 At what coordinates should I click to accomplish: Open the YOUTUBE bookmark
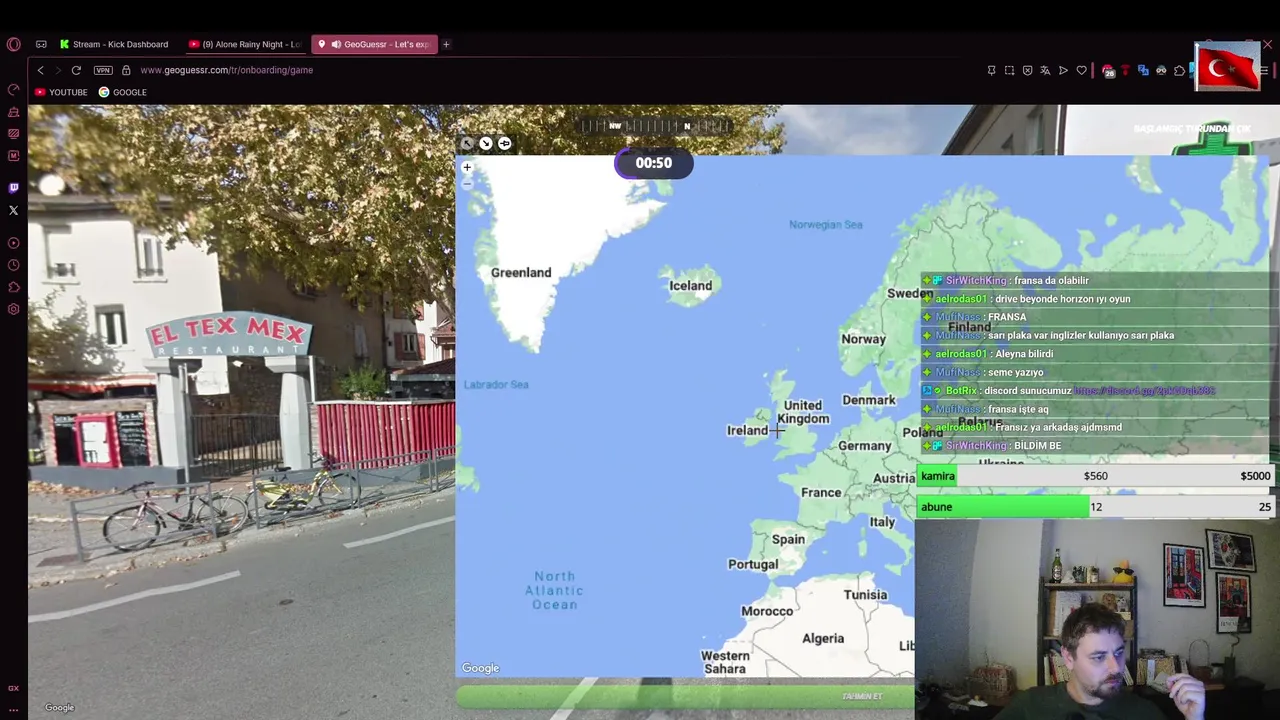(x=61, y=92)
